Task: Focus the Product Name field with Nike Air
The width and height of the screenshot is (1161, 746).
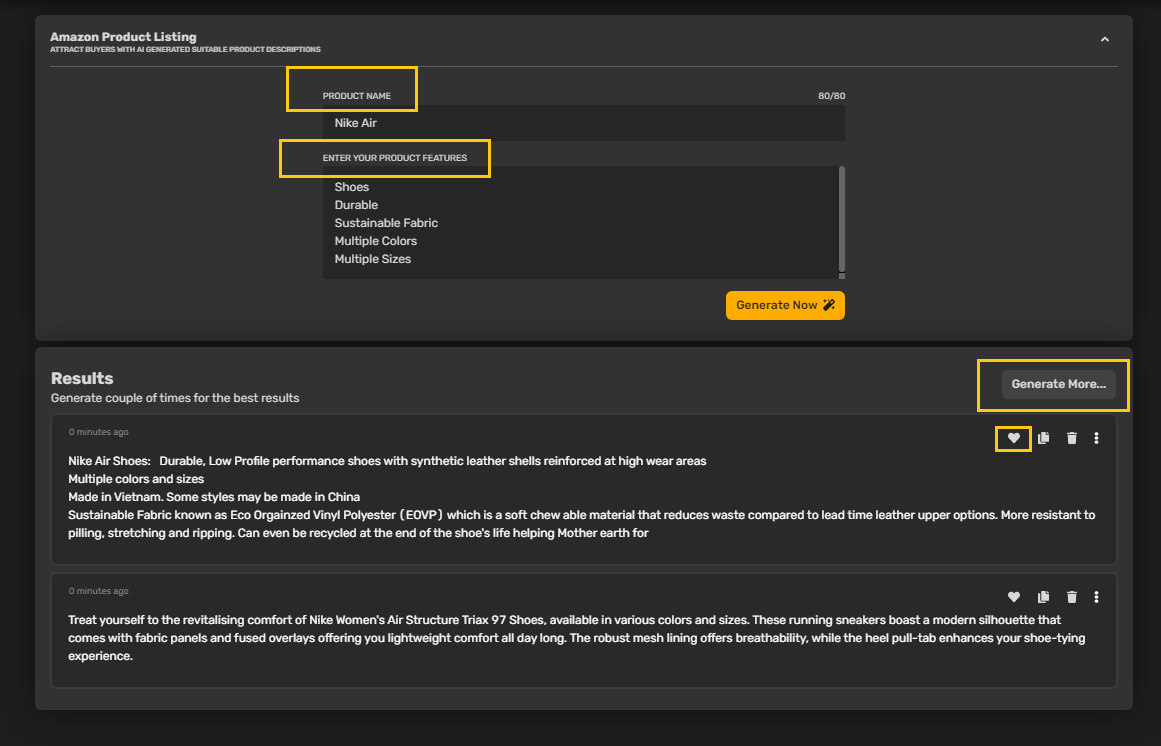Action: coord(583,123)
